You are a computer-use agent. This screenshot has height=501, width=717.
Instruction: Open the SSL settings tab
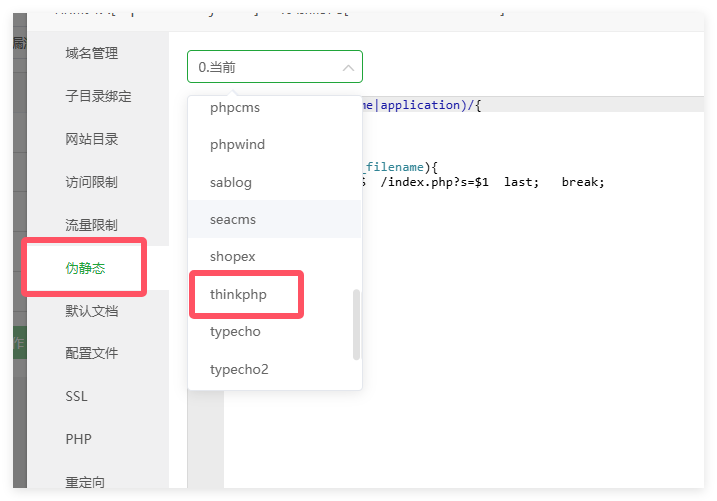click(x=76, y=396)
